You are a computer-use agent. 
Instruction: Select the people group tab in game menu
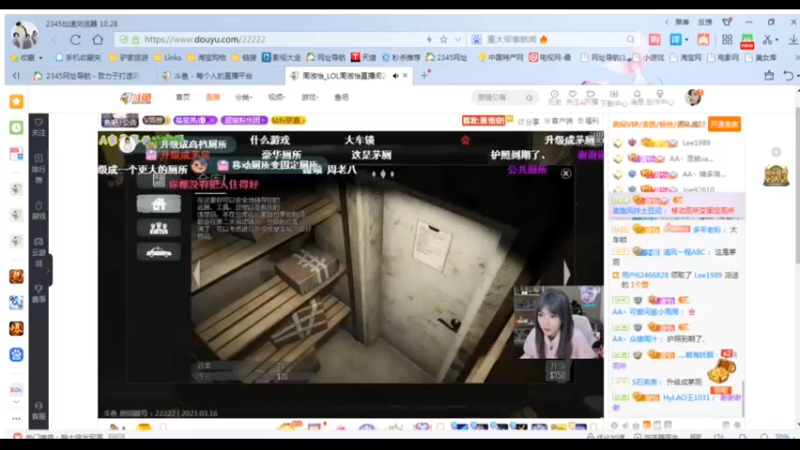click(159, 228)
